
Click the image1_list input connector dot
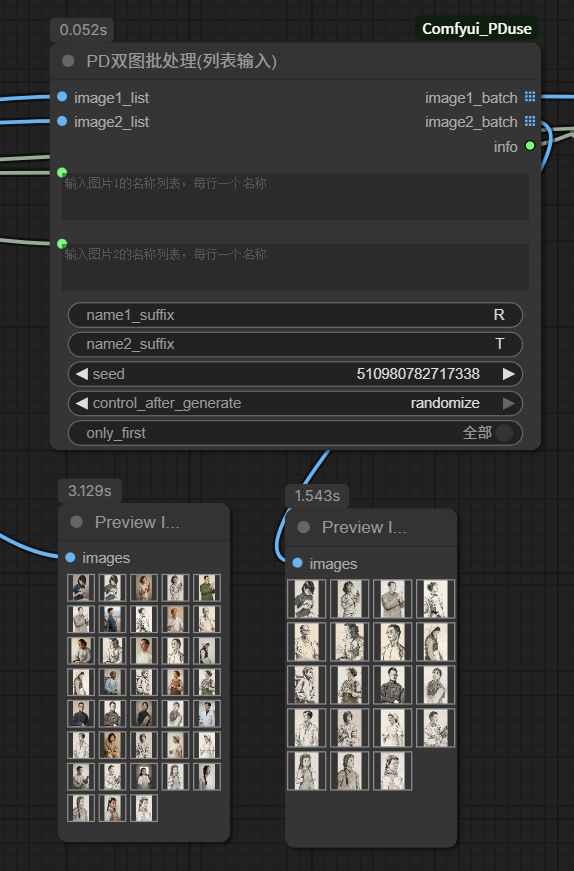click(62, 97)
